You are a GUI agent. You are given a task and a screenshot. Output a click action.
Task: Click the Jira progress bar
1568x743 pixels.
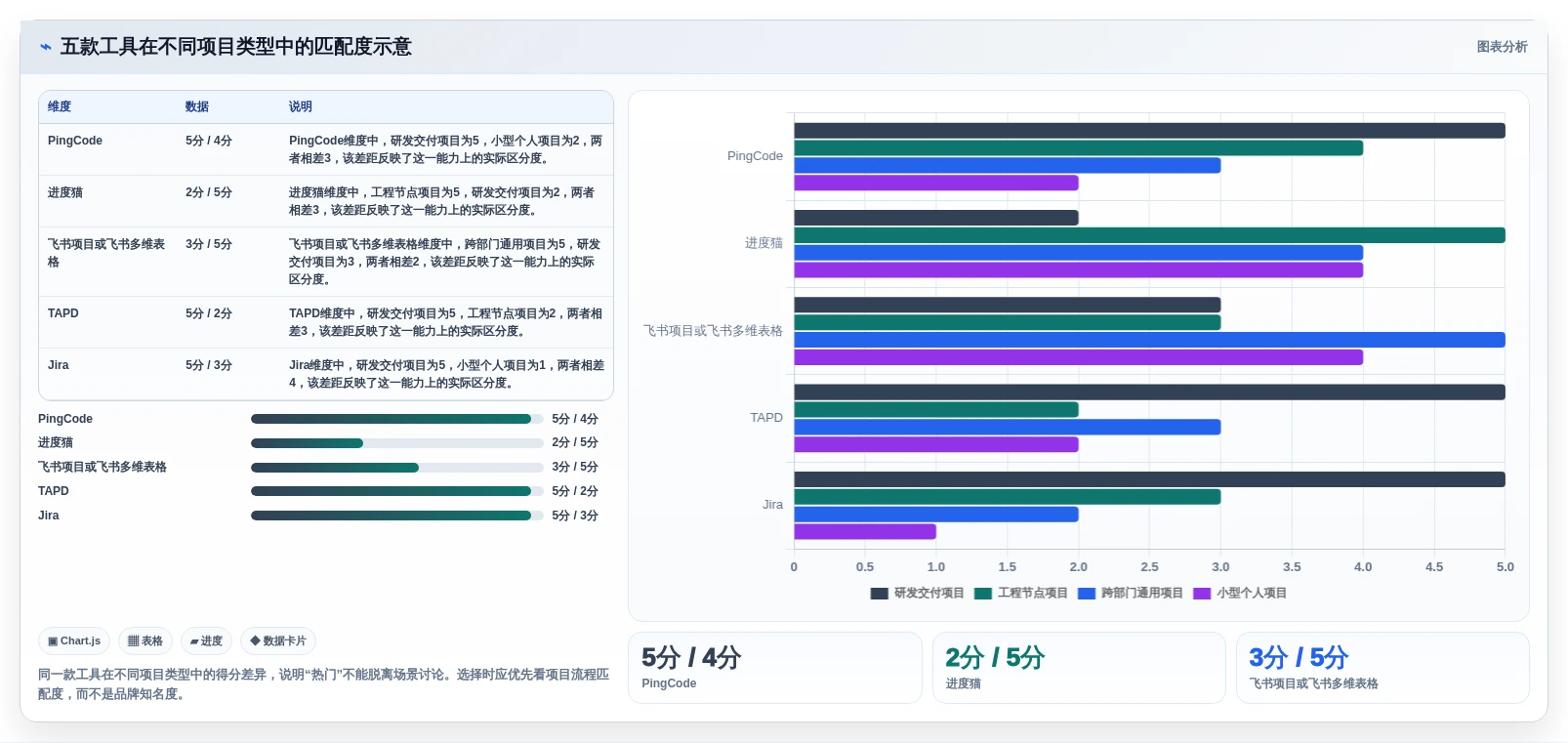point(396,516)
